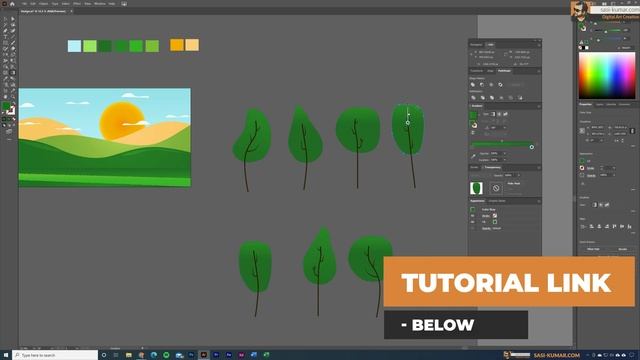This screenshot has height=360, width=640.
Task: Pick a color from the color spectrum
Action: (607, 76)
